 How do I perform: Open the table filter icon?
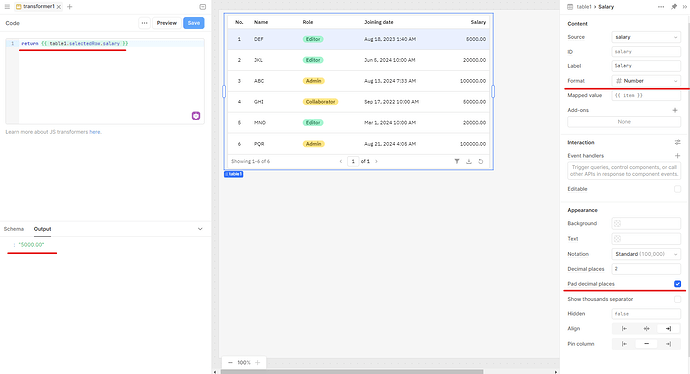pyautogui.click(x=457, y=161)
